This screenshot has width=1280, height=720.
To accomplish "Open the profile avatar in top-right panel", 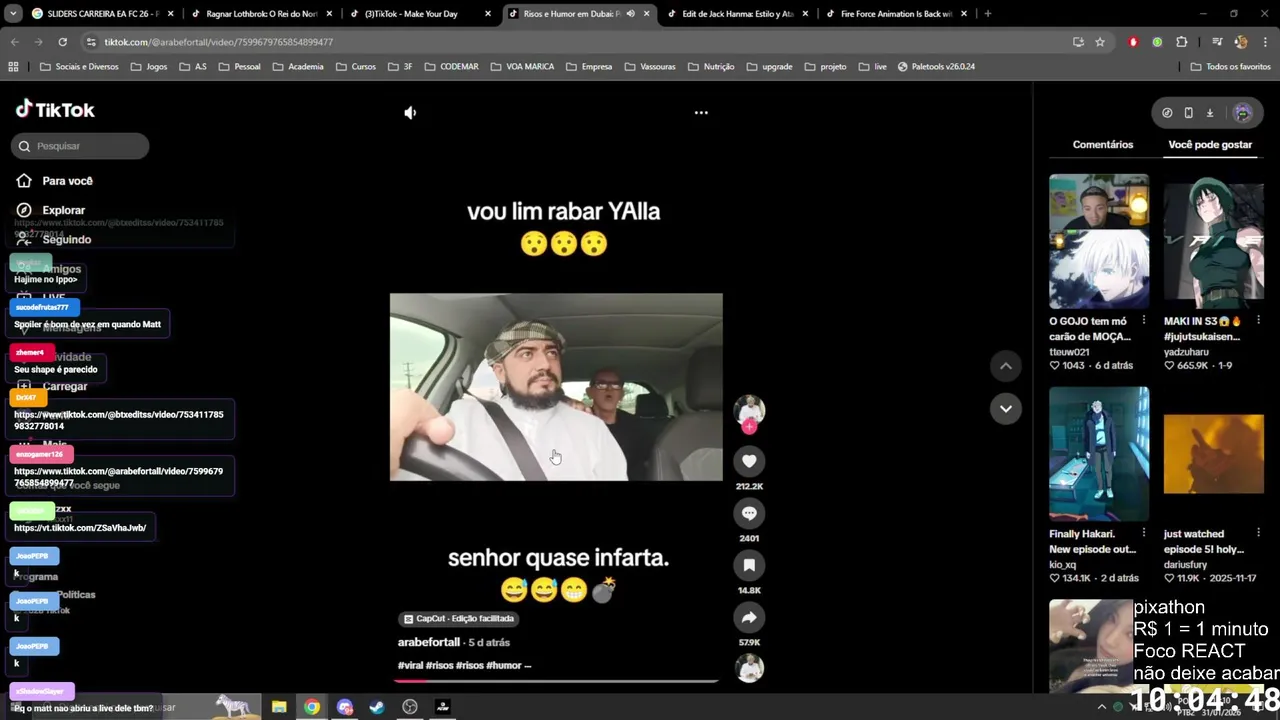I will point(1243,113).
